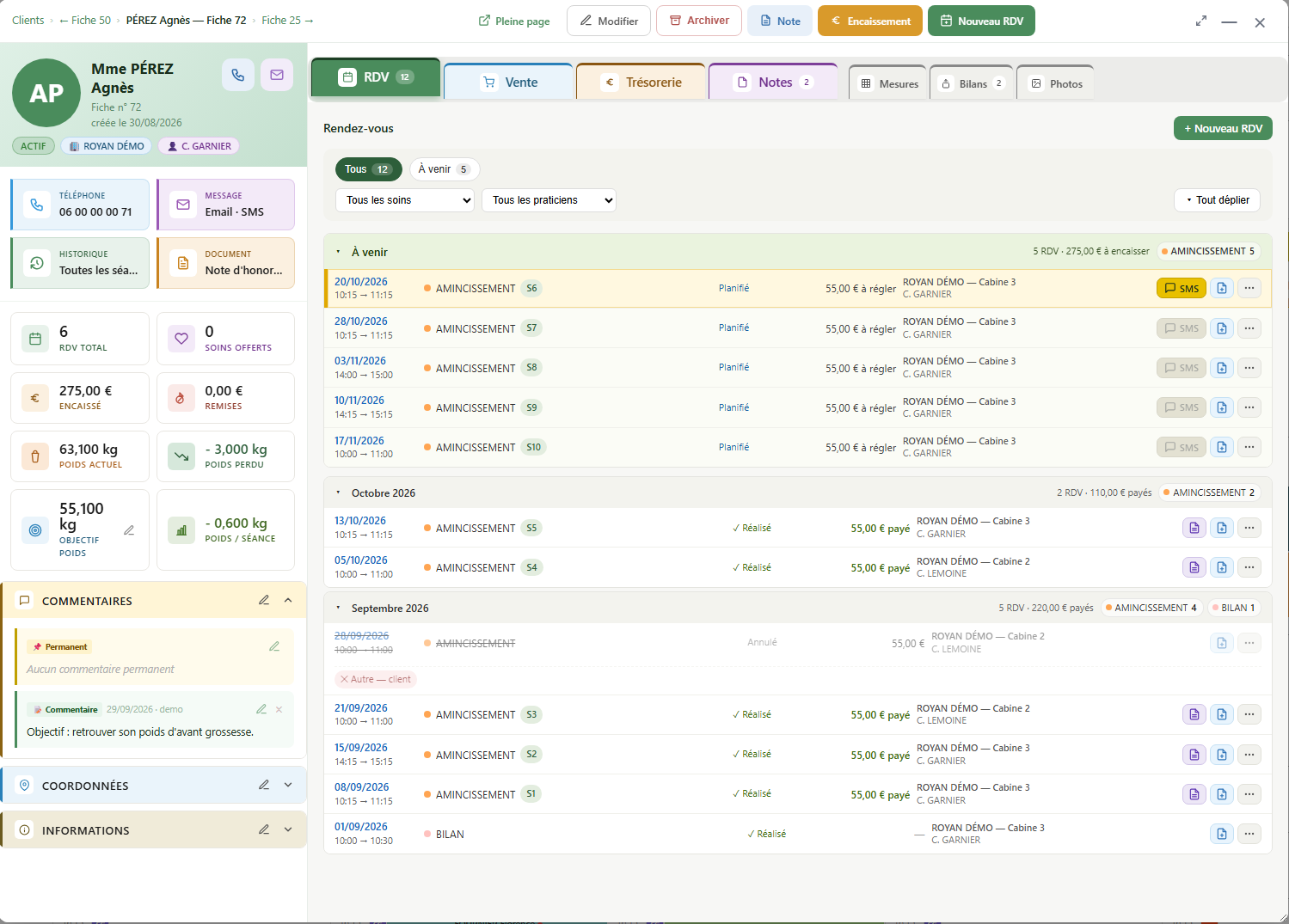The width and height of the screenshot is (1289, 924).
Task: Collapse the Septembre 2026 group
Action: pos(338,609)
